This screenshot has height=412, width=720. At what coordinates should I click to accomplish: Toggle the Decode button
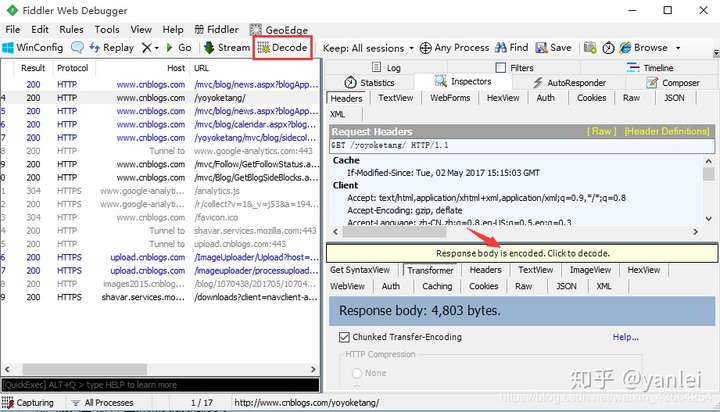click(x=282, y=48)
